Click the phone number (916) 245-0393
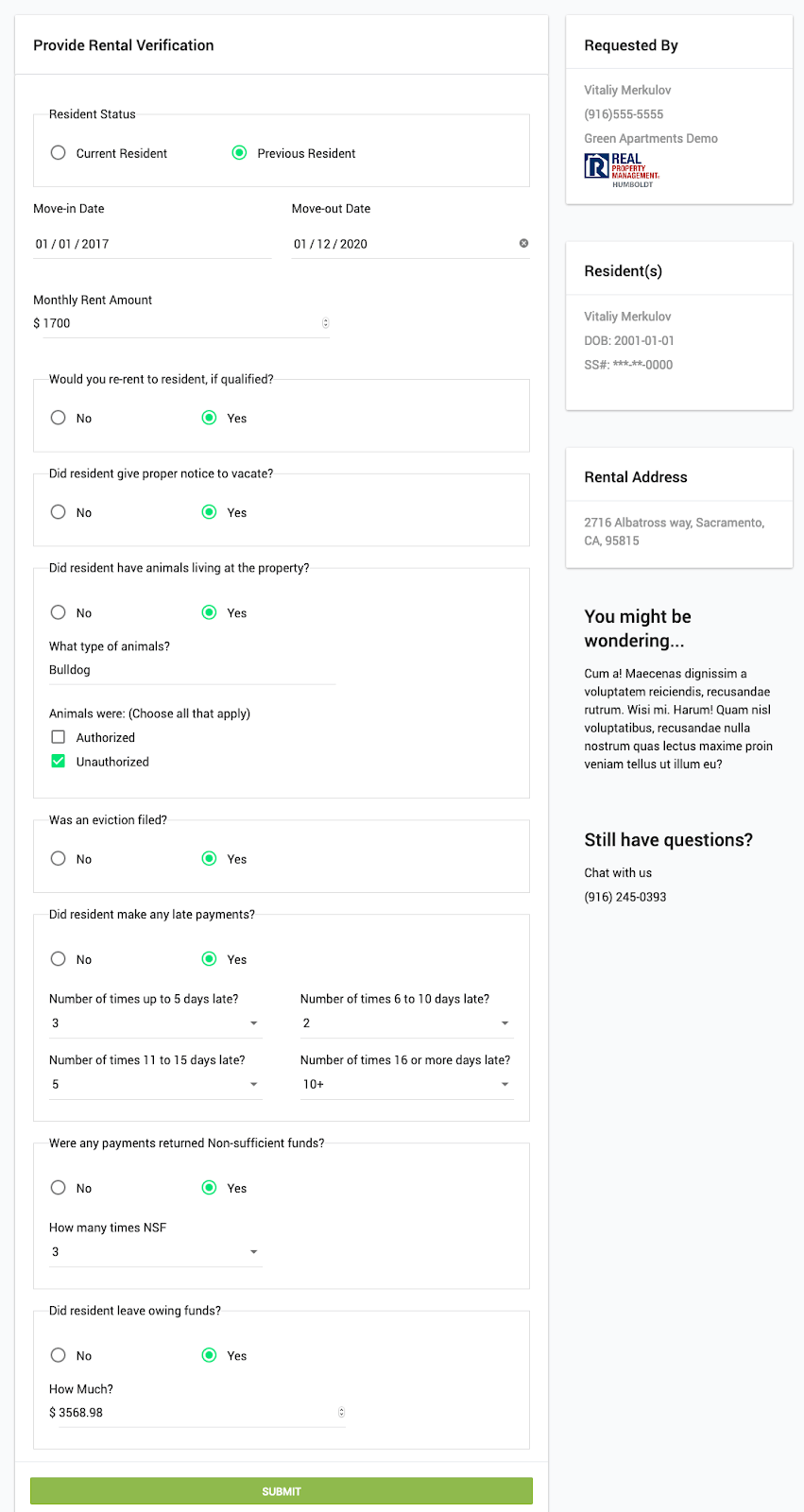The width and height of the screenshot is (804, 1512). (x=624, y=896)
